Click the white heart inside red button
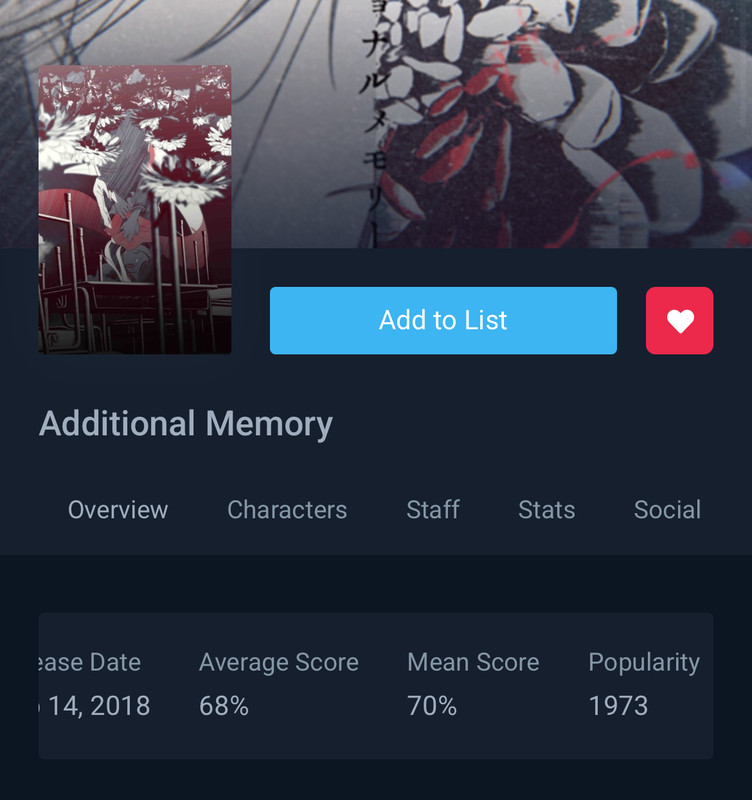The height and width of the screenshot is (800, 752). pyautogui.click(x=680, y=321)
